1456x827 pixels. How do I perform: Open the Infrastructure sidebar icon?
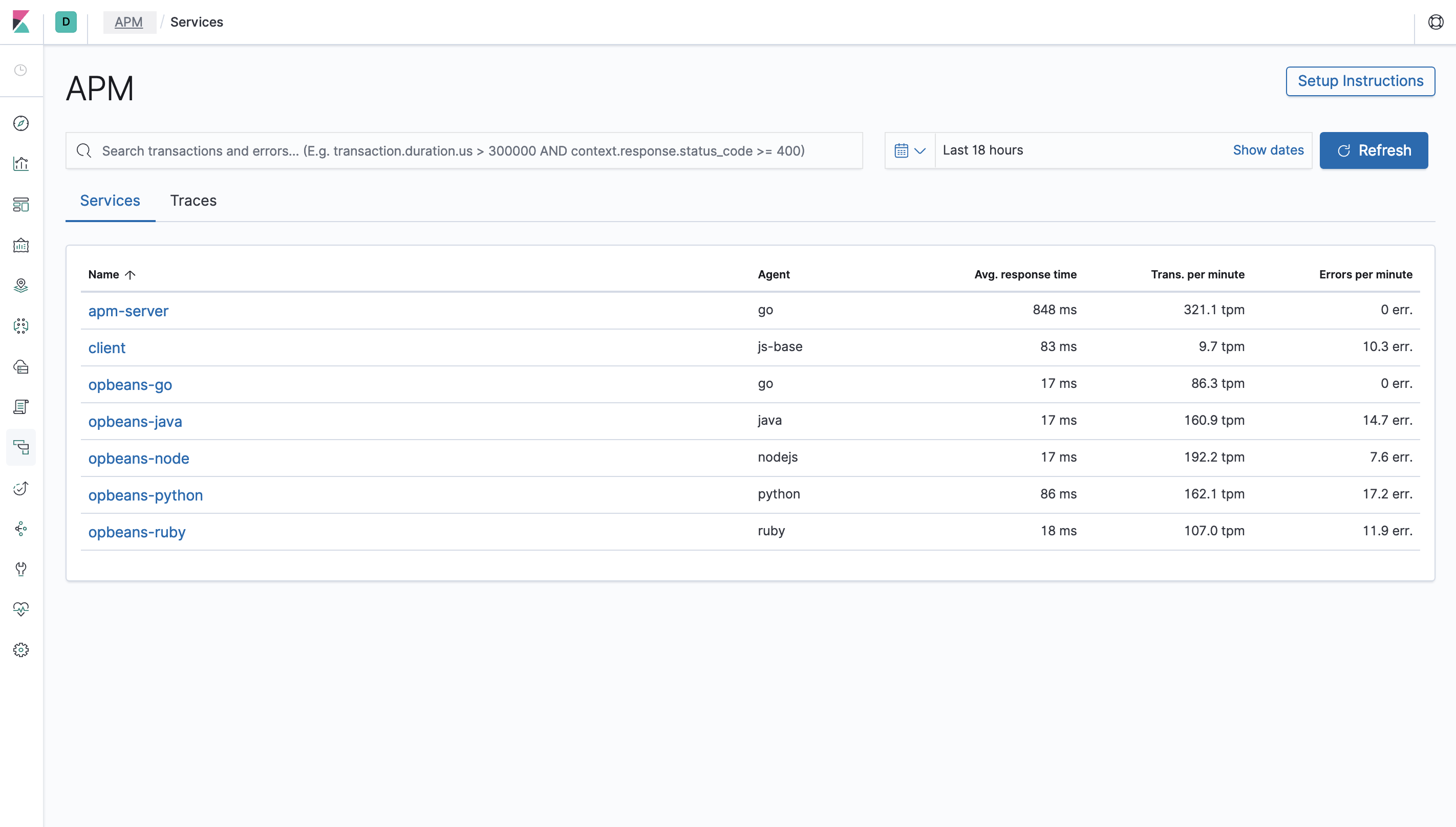(x=21, y=367)
